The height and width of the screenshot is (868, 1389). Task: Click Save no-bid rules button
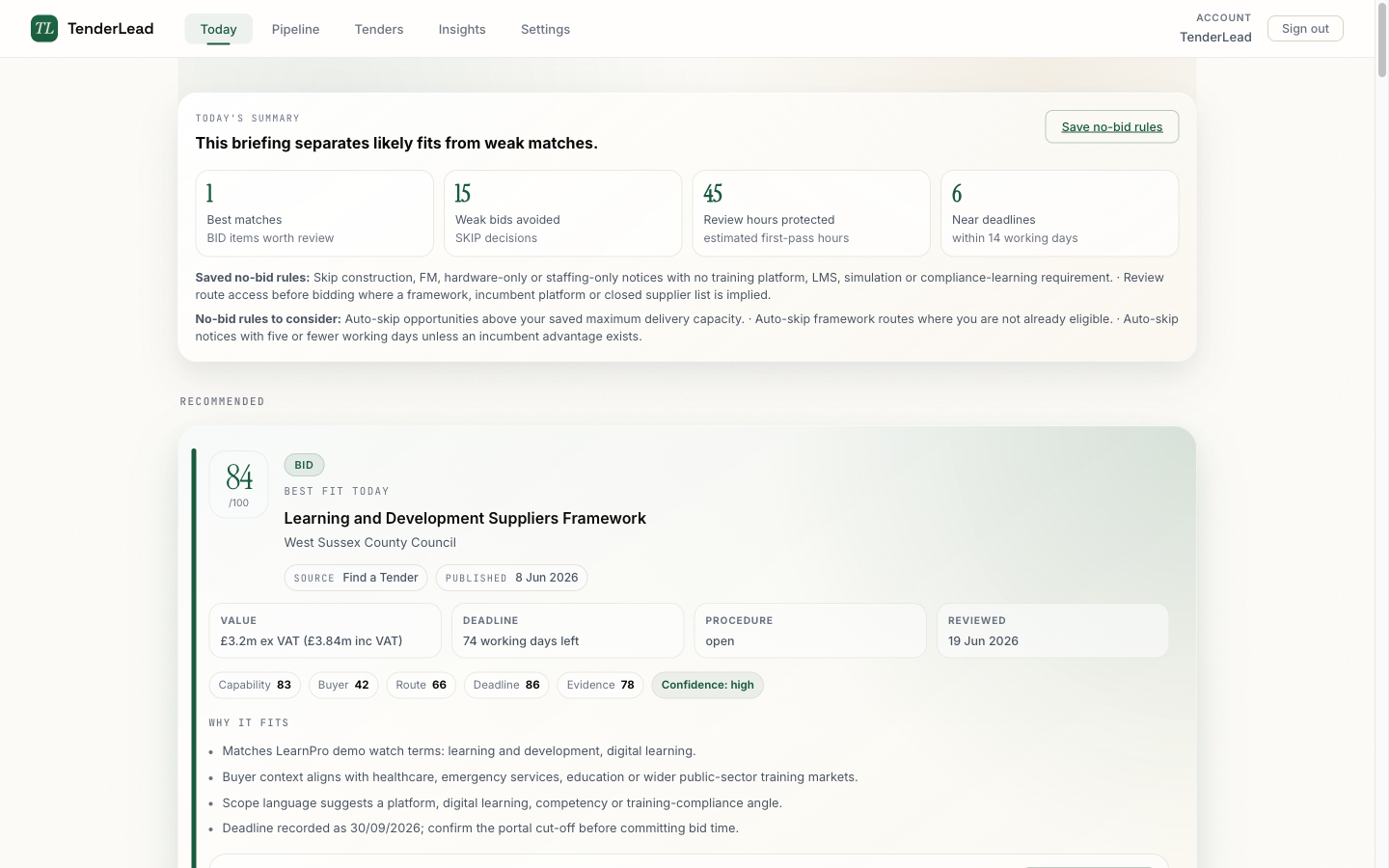coord(1112,126)
